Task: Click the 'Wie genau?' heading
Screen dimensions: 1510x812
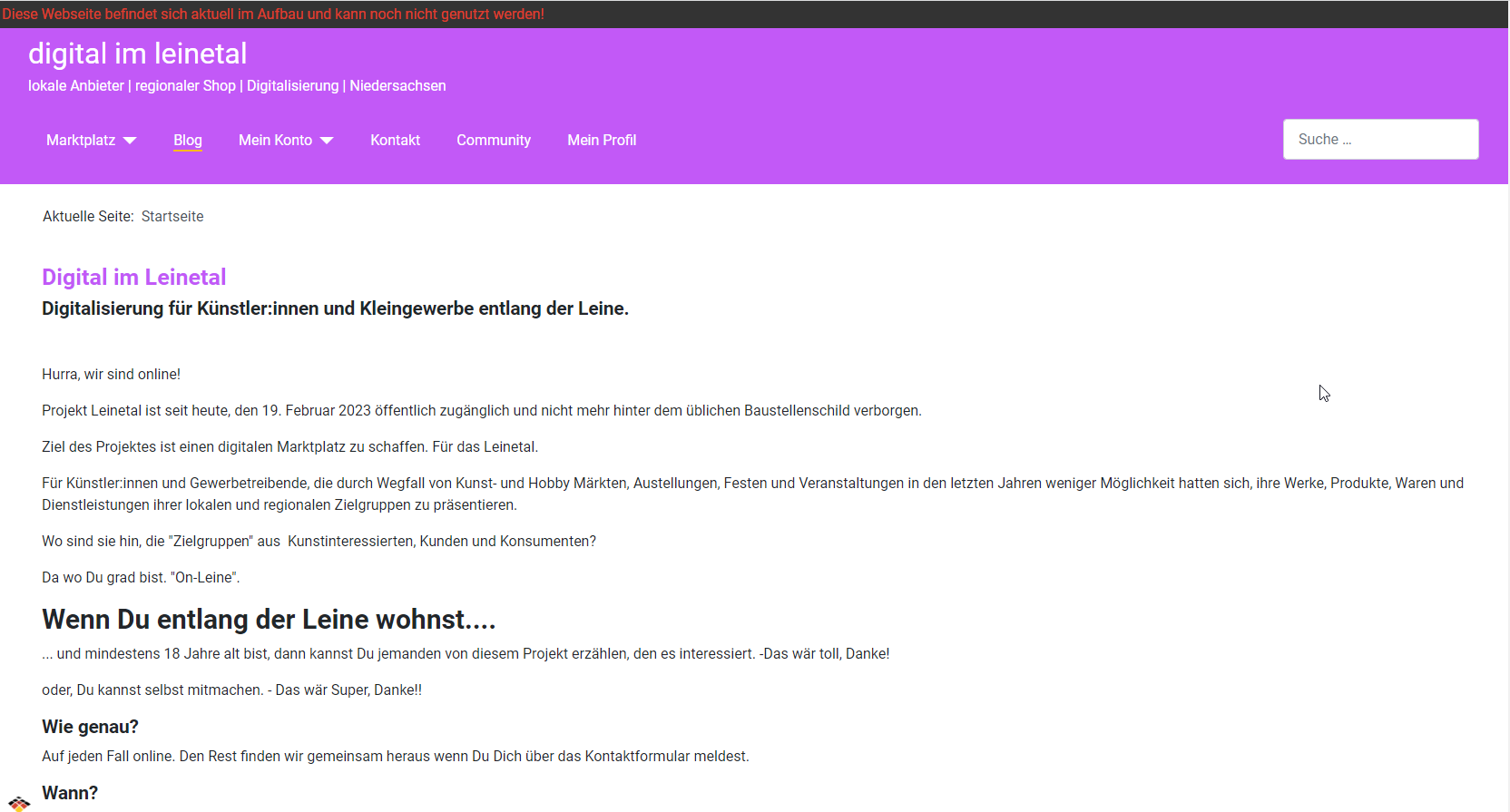Action: coord(90,727)
